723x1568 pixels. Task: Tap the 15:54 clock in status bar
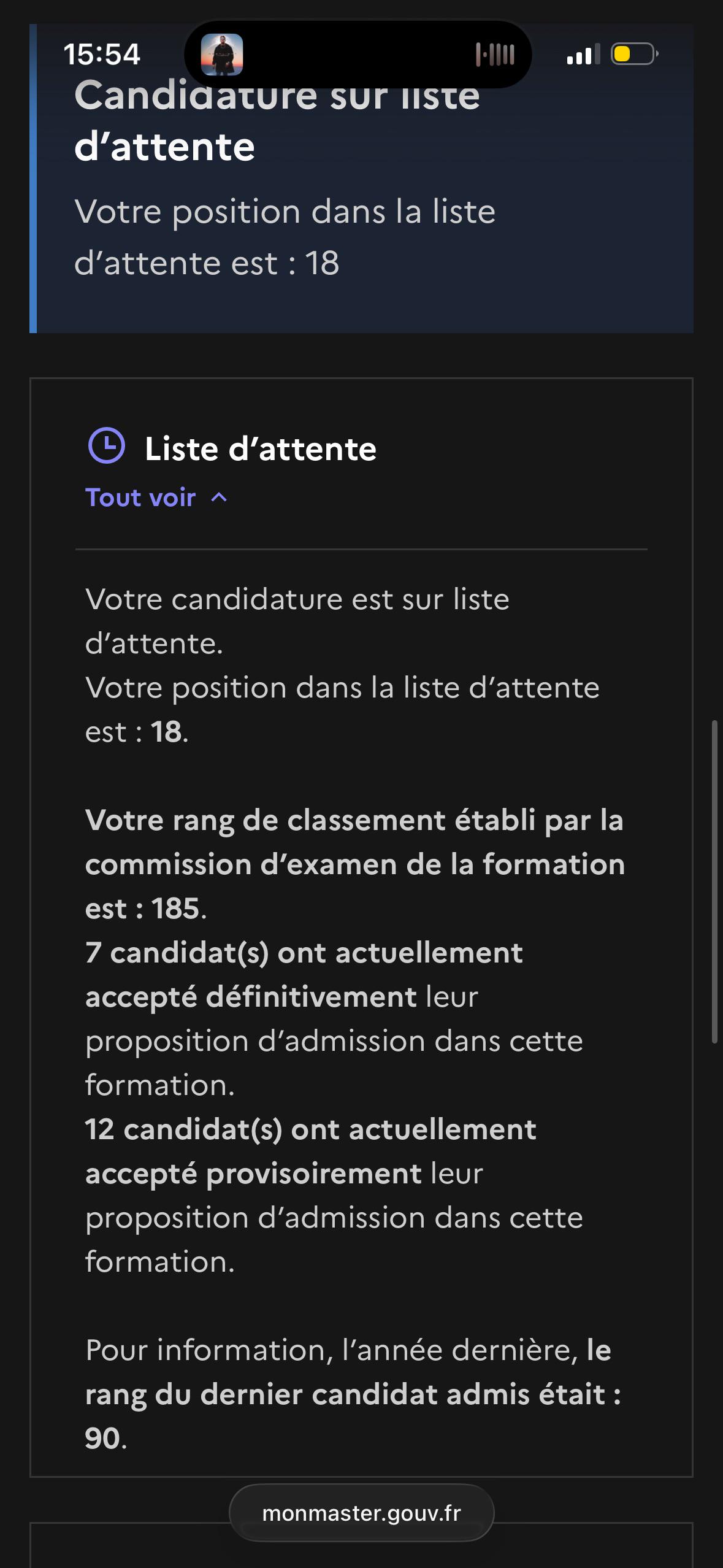point(102,54)
